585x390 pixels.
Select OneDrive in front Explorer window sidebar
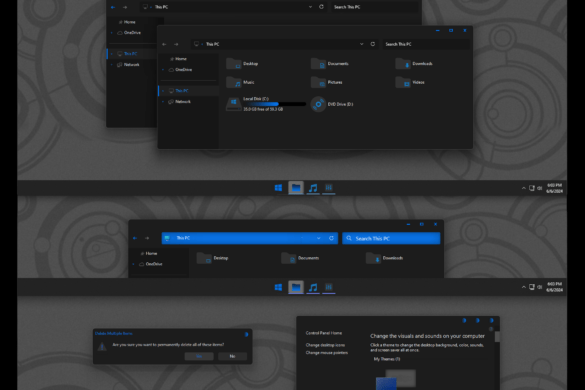(181, 70)
